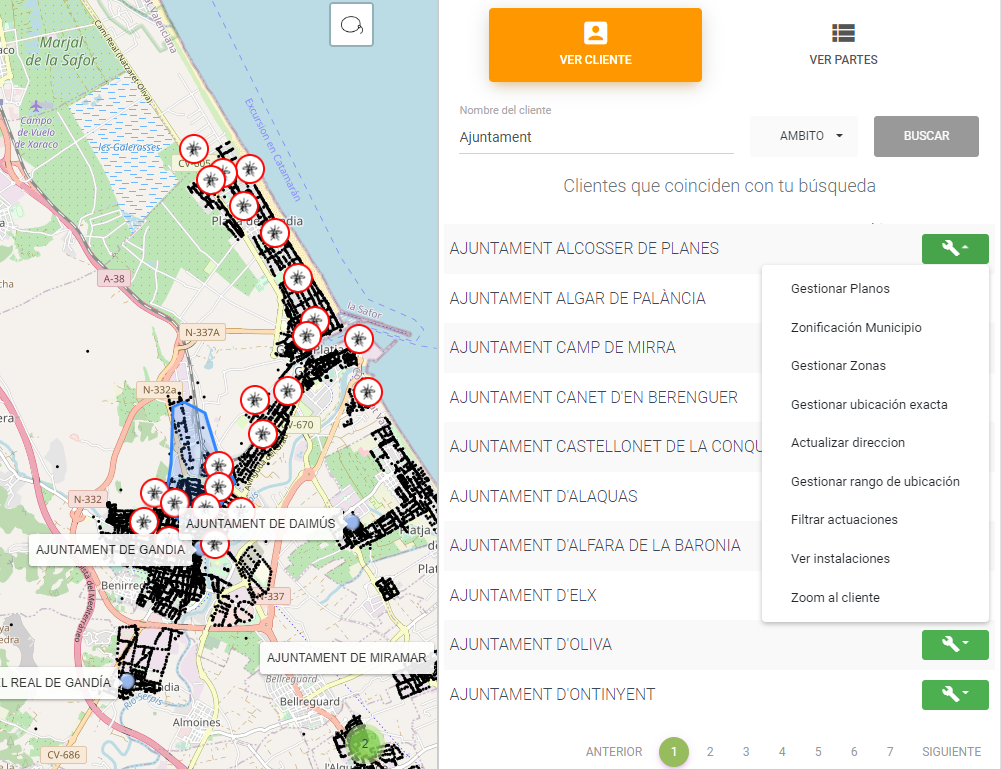Viewport: 1001px width, 770px height.
Task: Select the AJUNTAMENT D'ONTINYENT client name
Action: 552,695
